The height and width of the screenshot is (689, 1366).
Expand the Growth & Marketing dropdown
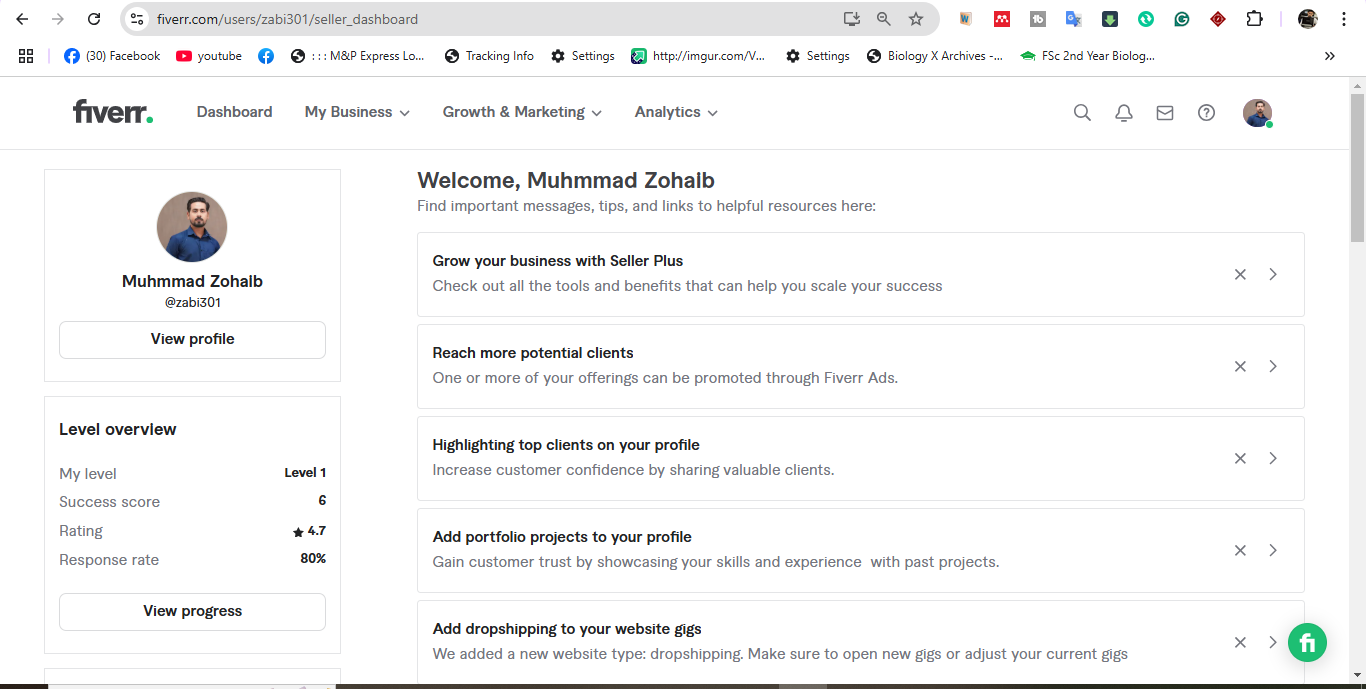pos(522,112)
